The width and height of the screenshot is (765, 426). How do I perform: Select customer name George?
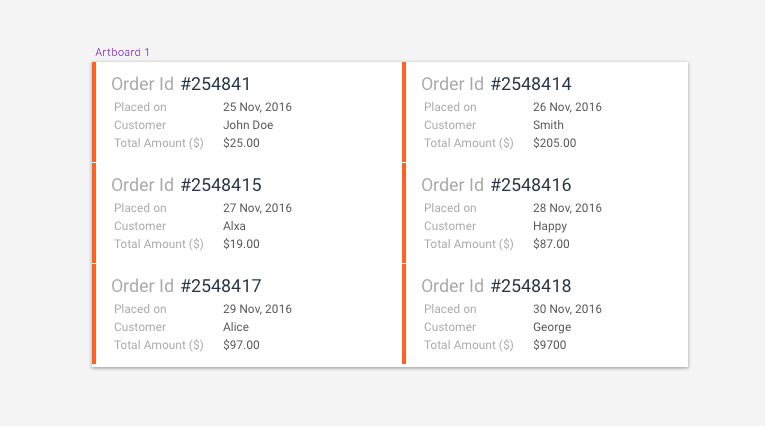point(552,327)
